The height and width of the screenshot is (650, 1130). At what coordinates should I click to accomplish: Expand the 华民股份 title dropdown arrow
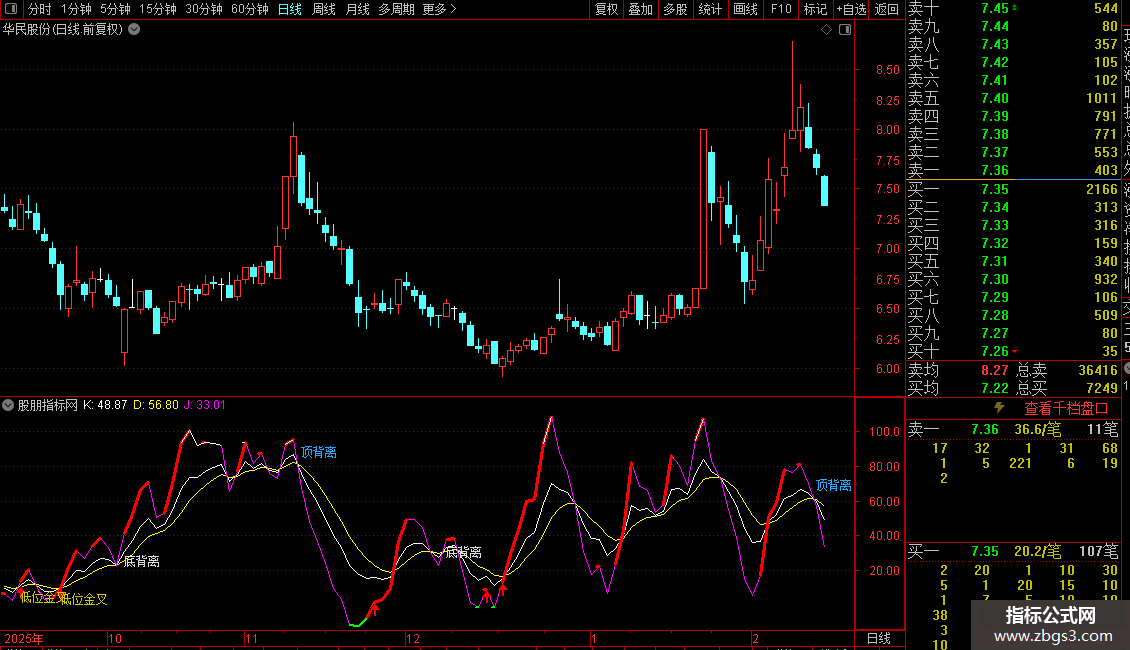coord(134,30)
